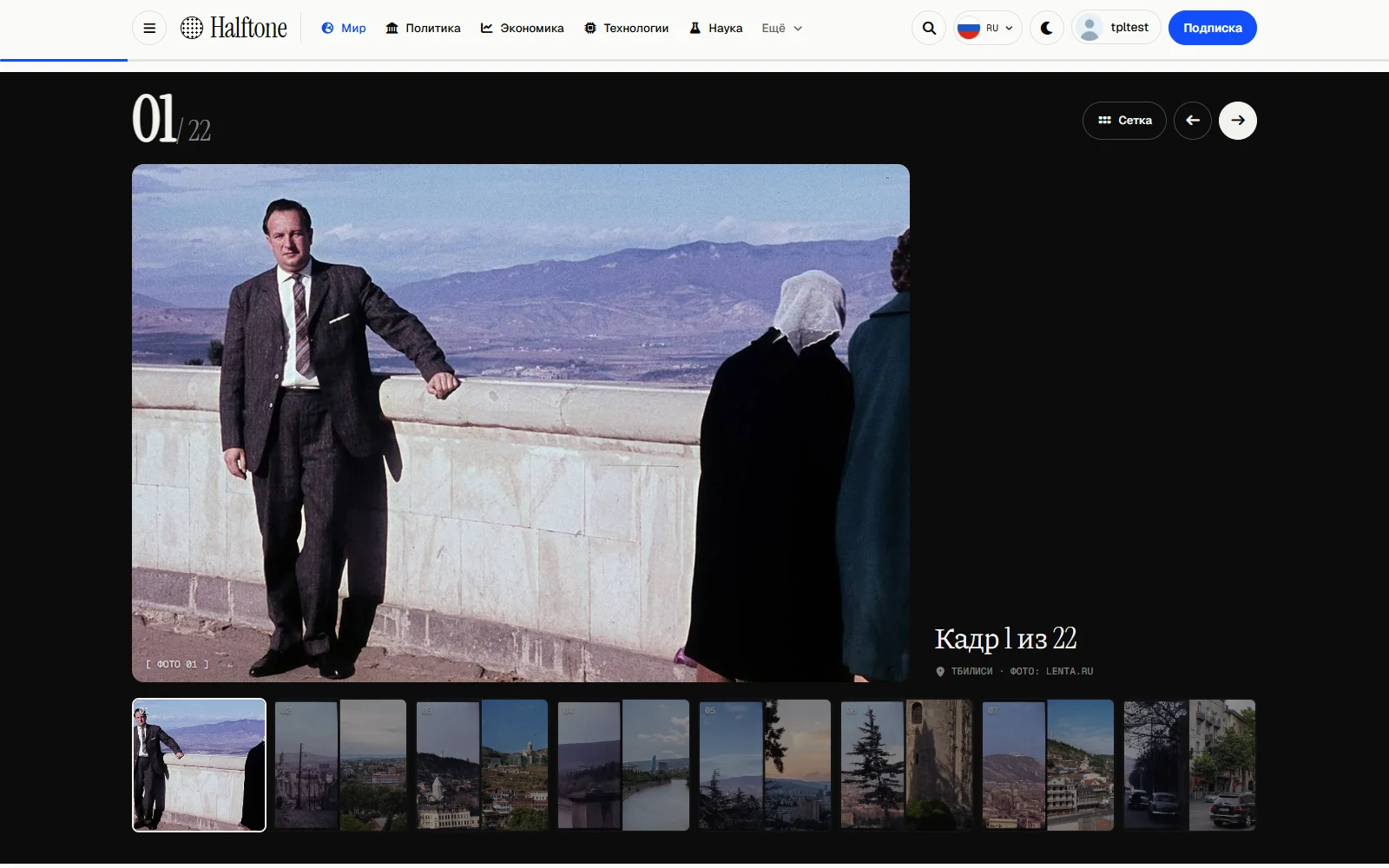Click the building icon beside Политика

click(392, 28)
